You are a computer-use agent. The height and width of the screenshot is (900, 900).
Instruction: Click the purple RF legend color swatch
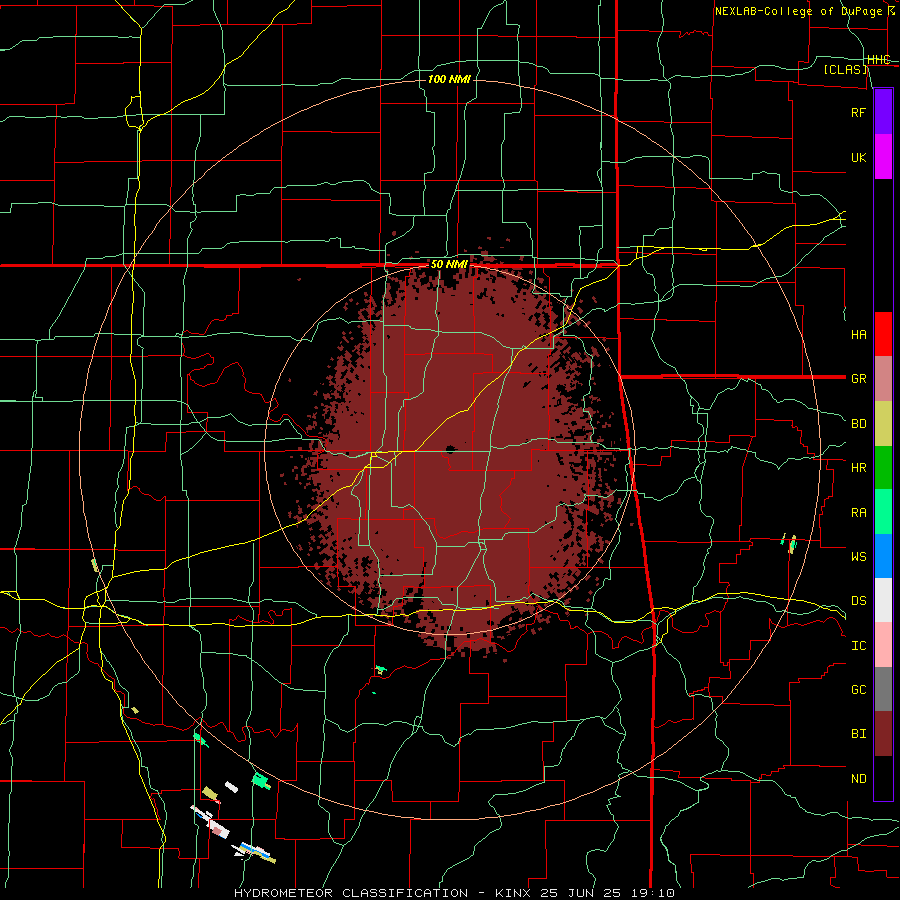pyautogui.click(x=883, y=112)
